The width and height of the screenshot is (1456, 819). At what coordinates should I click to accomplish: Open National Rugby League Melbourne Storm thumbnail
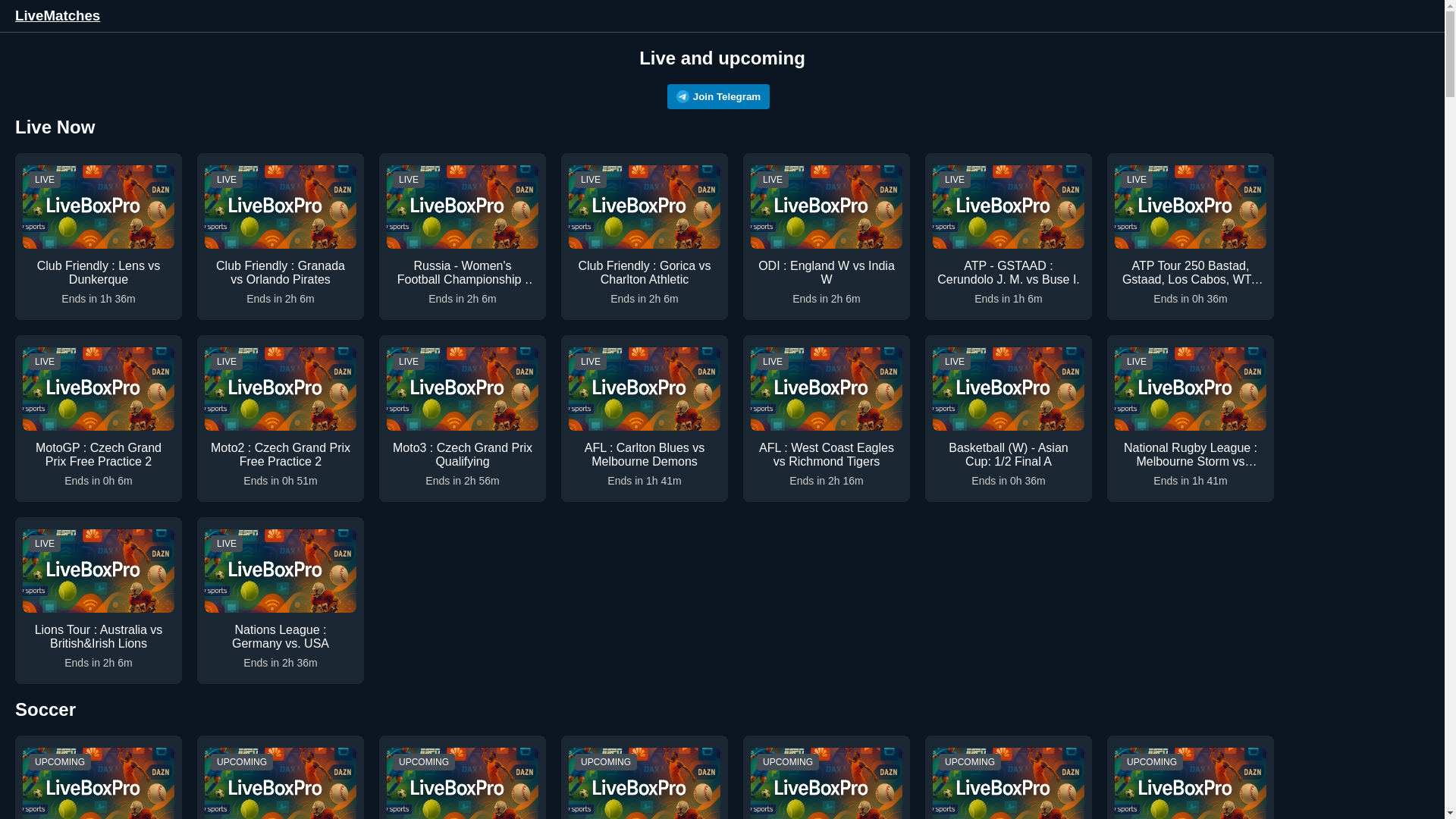(x=1191, y=389)
